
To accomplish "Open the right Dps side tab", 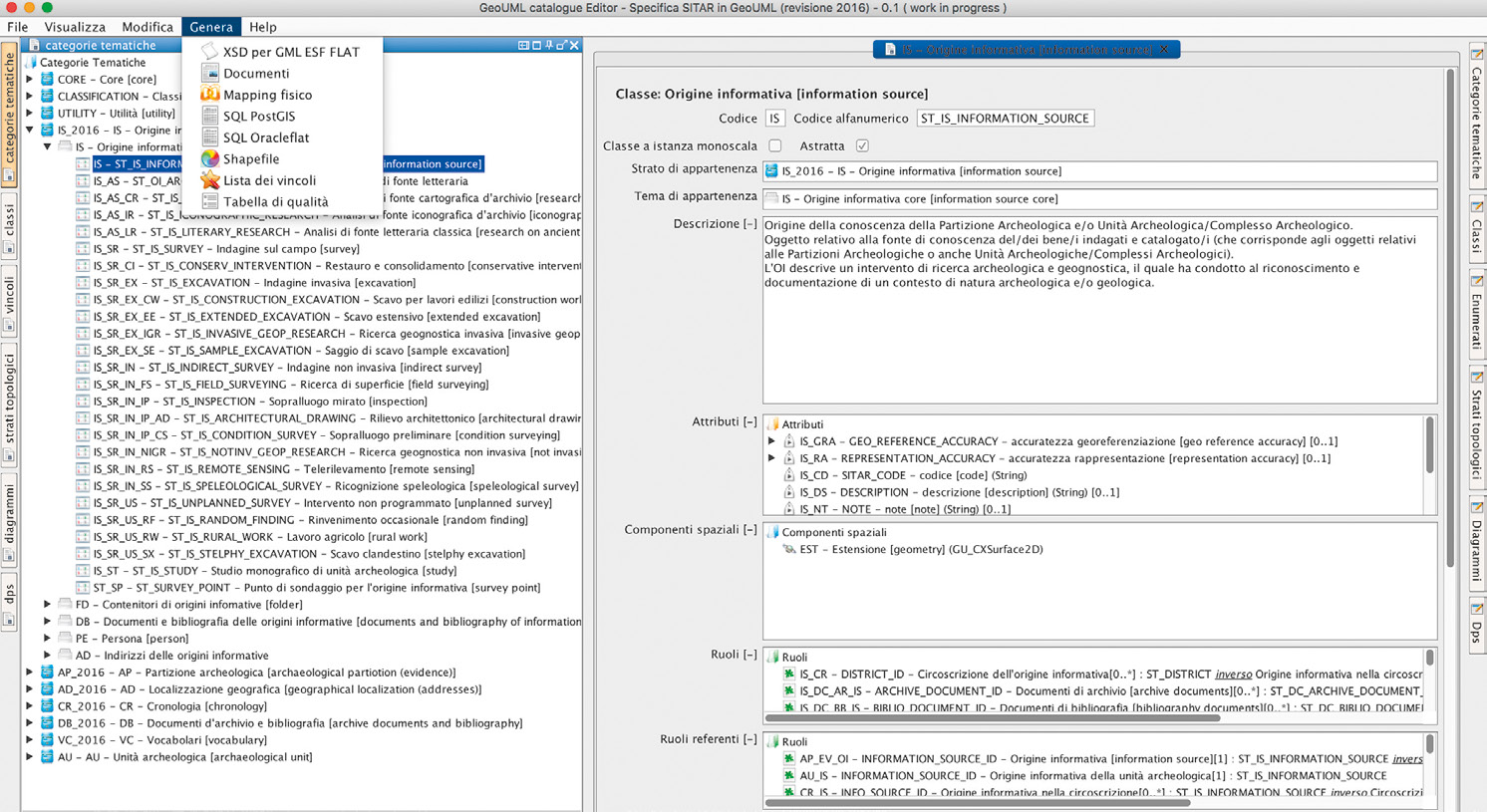I will [1477, 623].
